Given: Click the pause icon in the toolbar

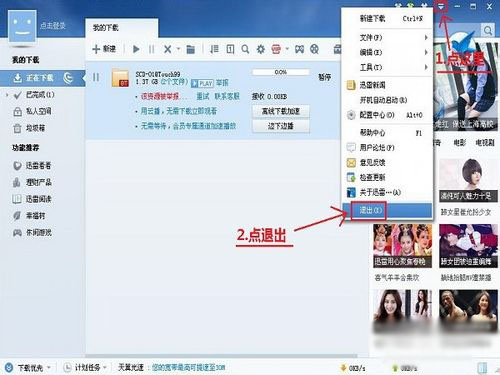Looking at the screenshot, I should (151, 49).
